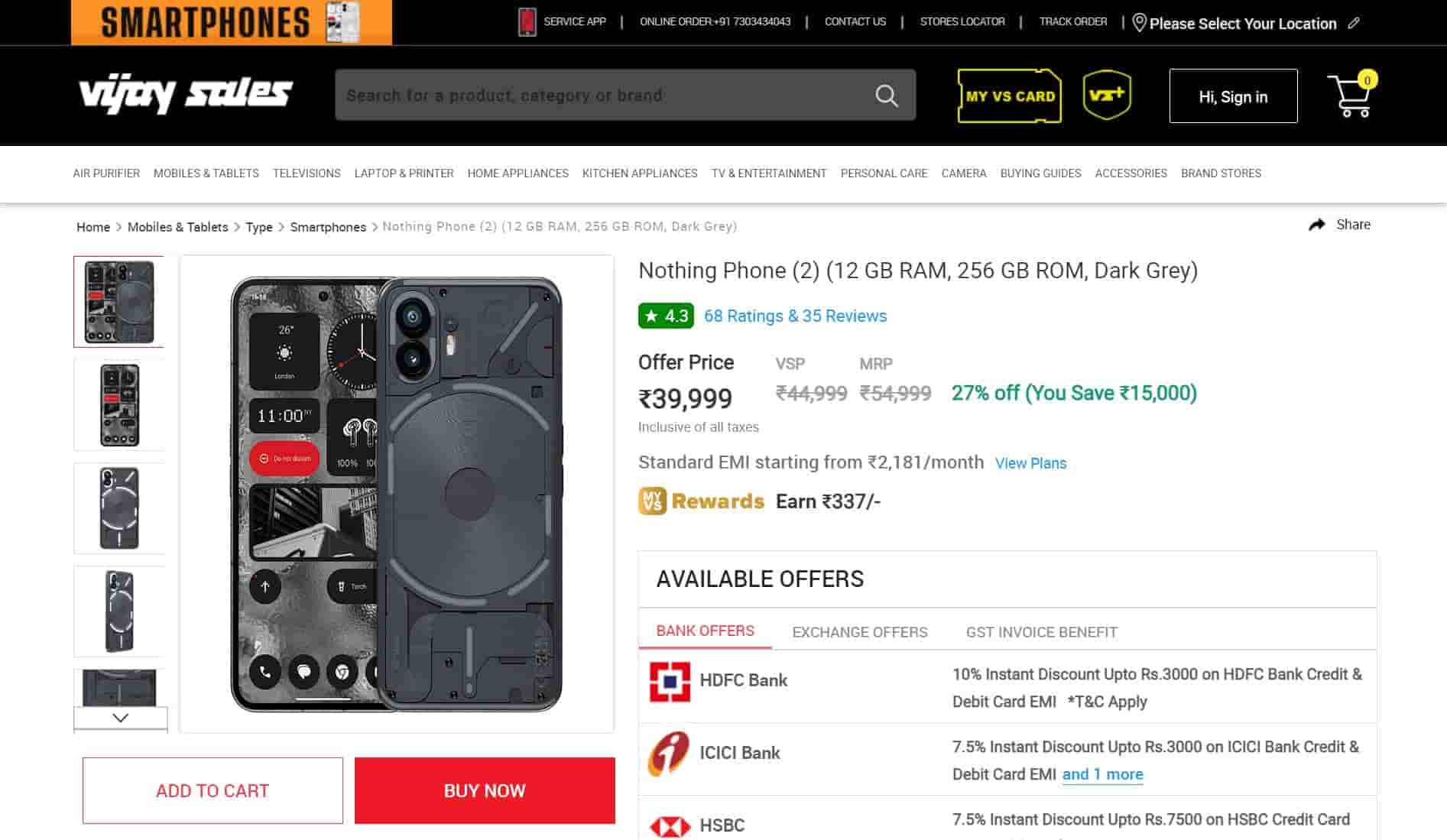Click the Vijay Sales logo

point(186,95)
